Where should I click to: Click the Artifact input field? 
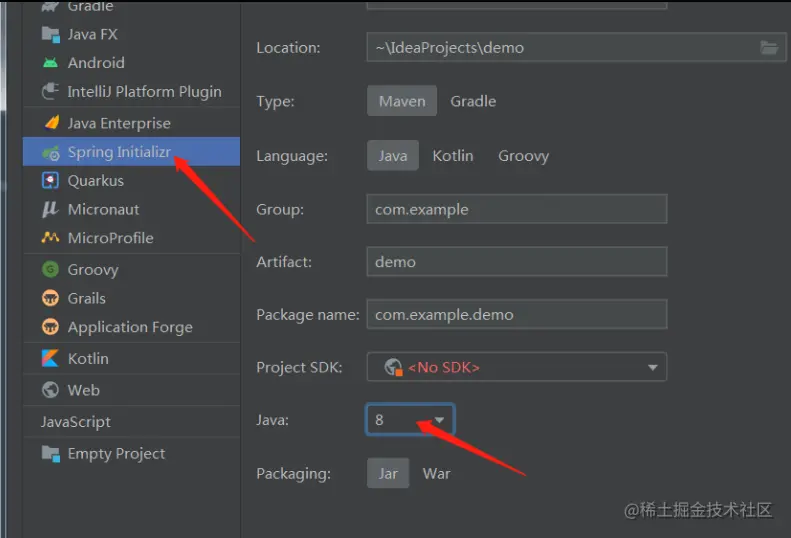[517, 261]
